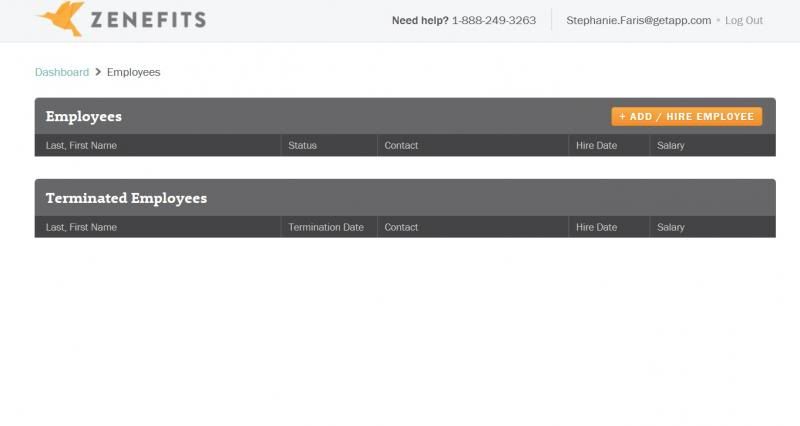This screenshot has height=426, width=800.
Task: Click the Employees breadcrumb item
Action: click(133, 72)
